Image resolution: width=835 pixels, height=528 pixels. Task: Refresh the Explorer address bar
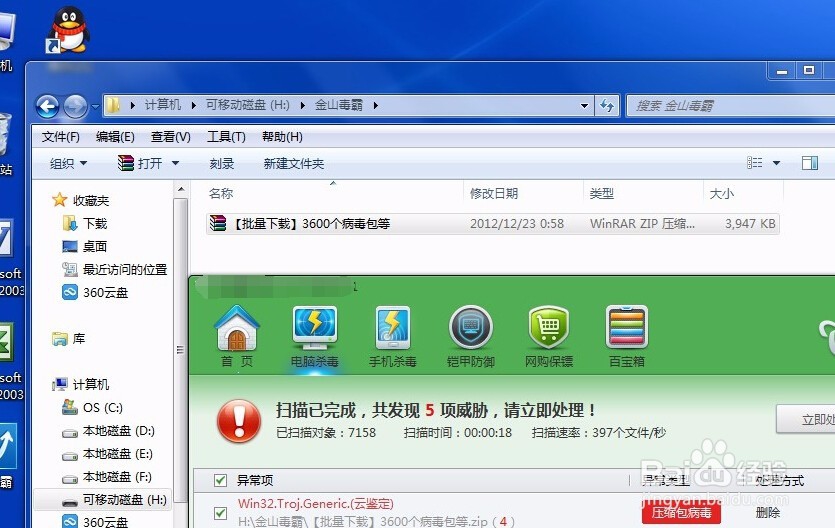(x=607, y=105)
